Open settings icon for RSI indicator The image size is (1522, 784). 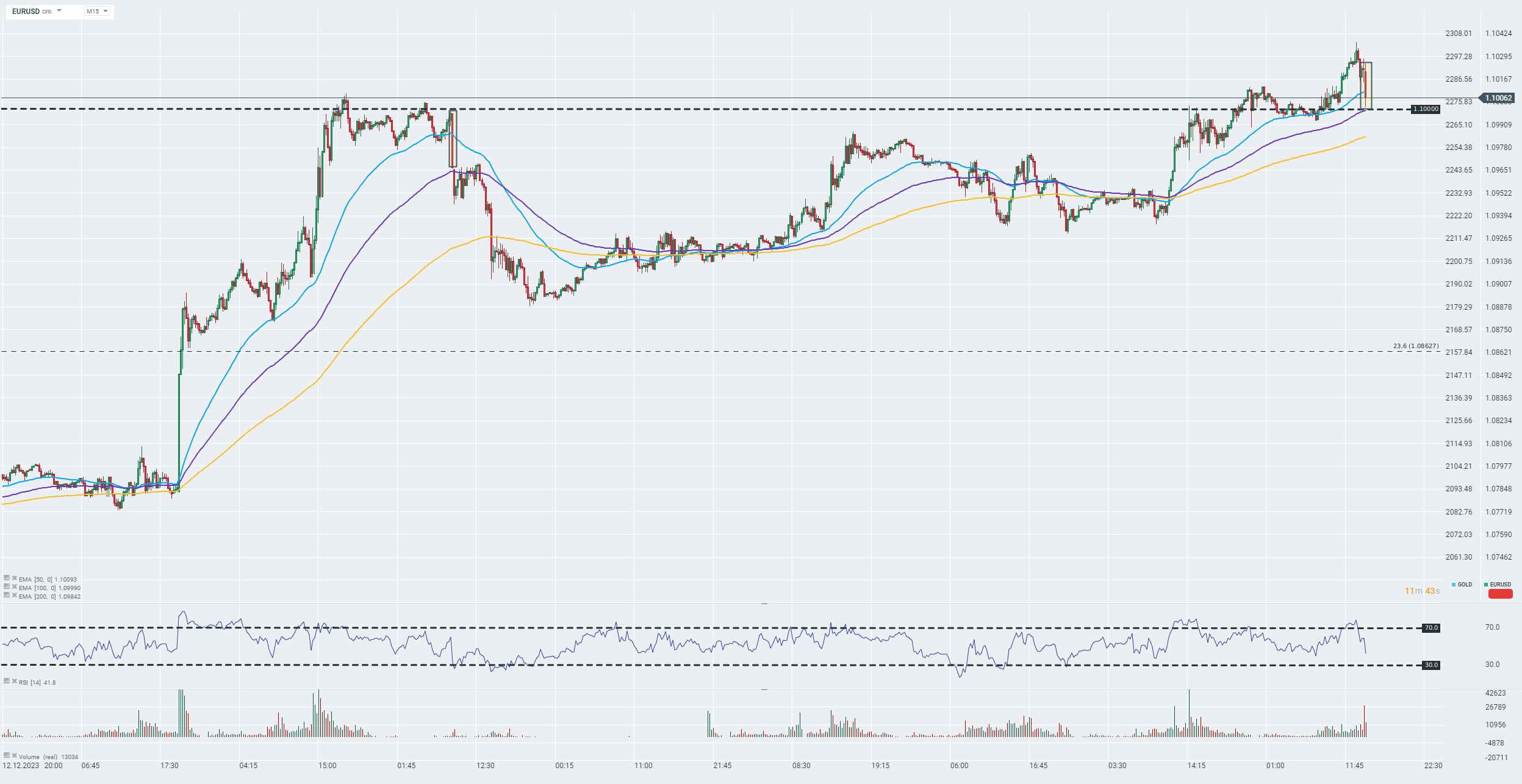click(x=7, y=680)
